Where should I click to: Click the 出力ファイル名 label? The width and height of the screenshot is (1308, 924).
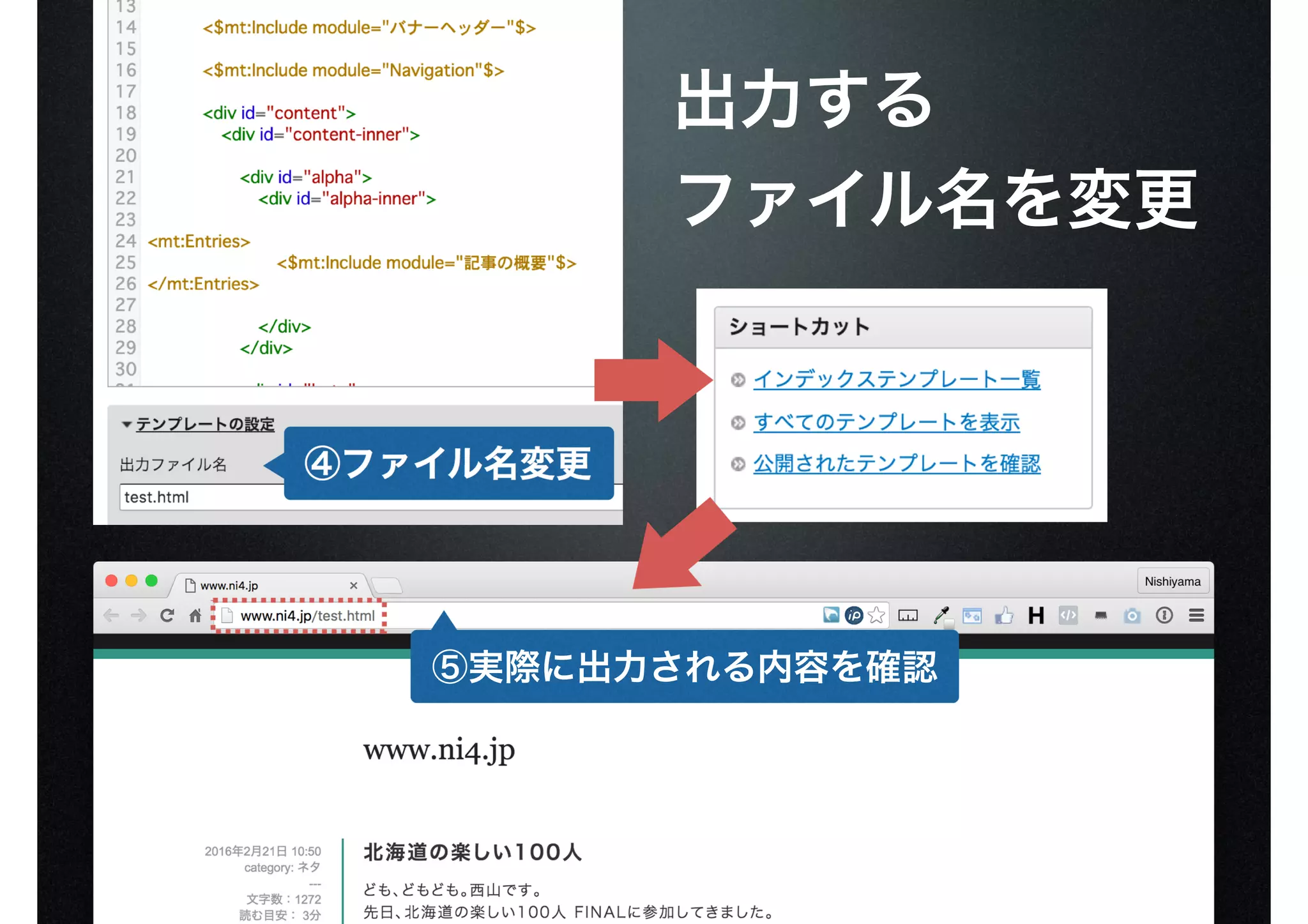pos(173,464)
